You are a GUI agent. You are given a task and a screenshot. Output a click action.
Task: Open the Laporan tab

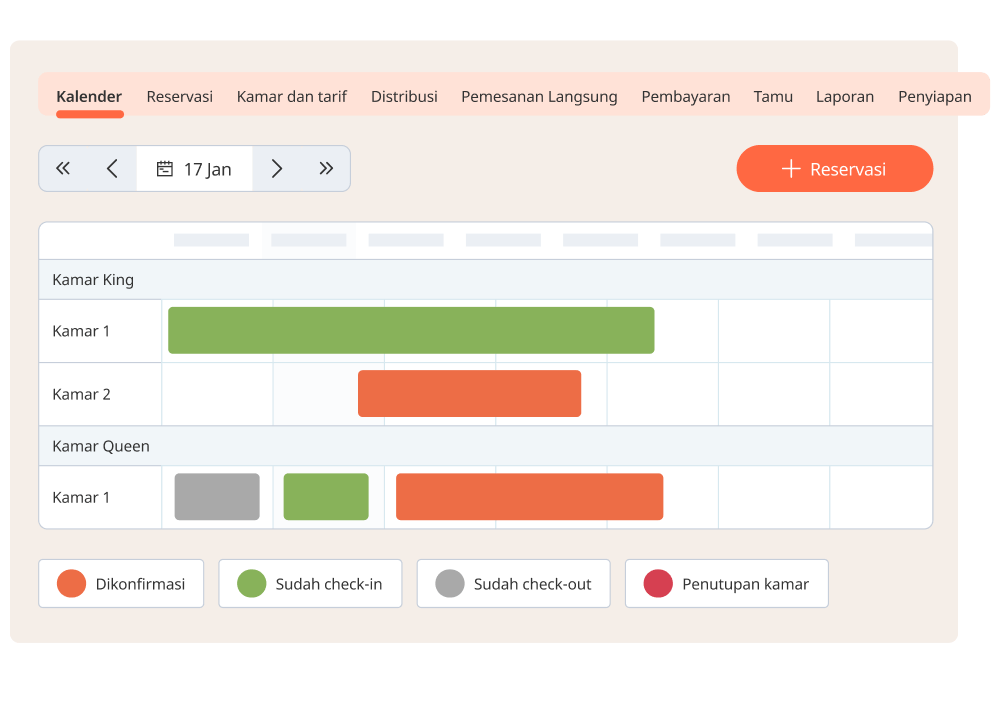tap(844, 97)
